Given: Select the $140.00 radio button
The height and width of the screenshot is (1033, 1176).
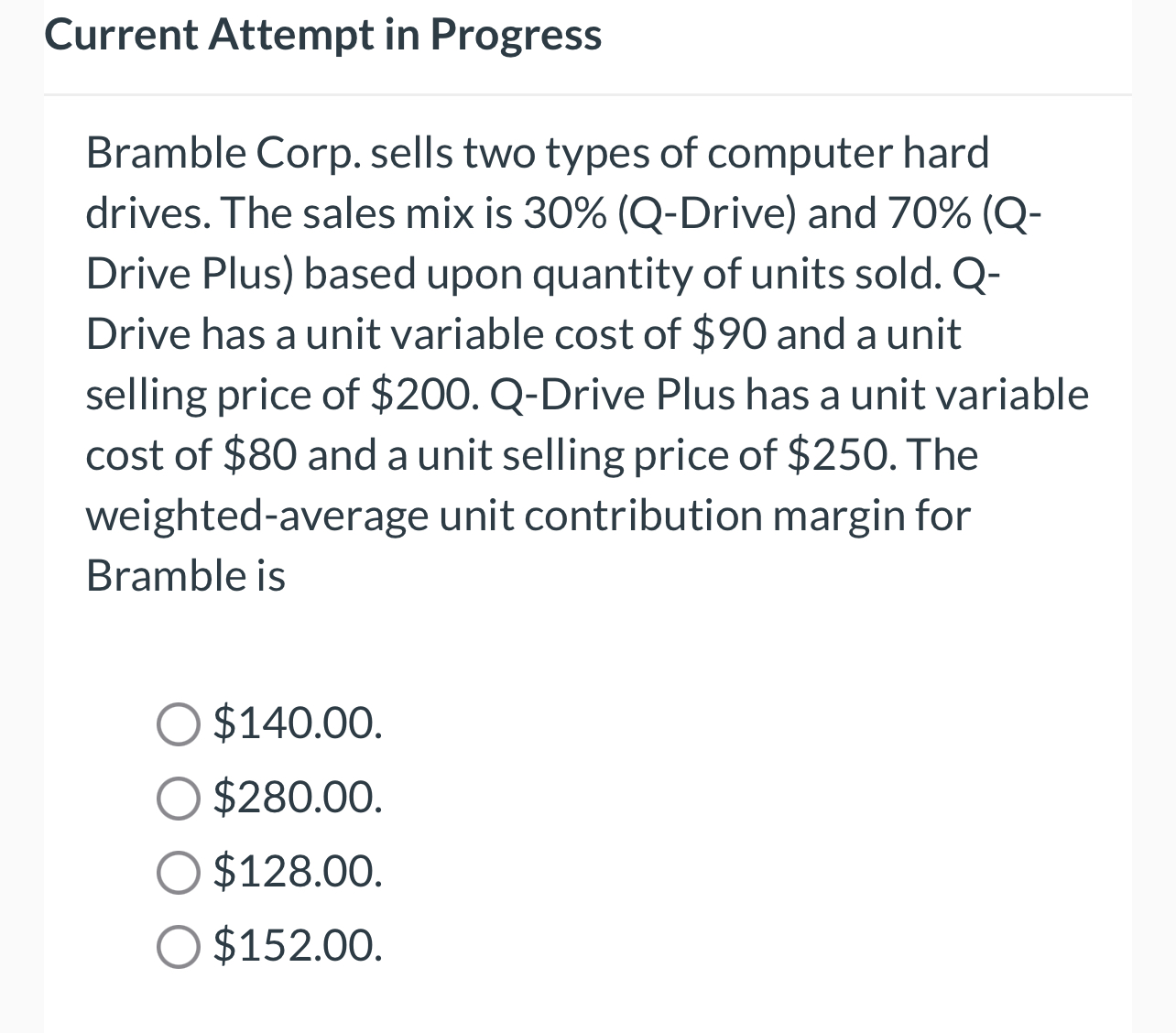Looking at the screenshot, I should [x=180, y=725].
